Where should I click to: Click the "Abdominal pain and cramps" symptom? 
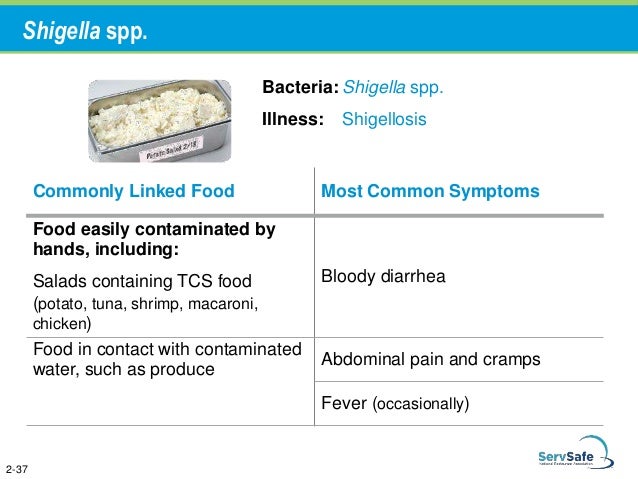tap(431, 359)
